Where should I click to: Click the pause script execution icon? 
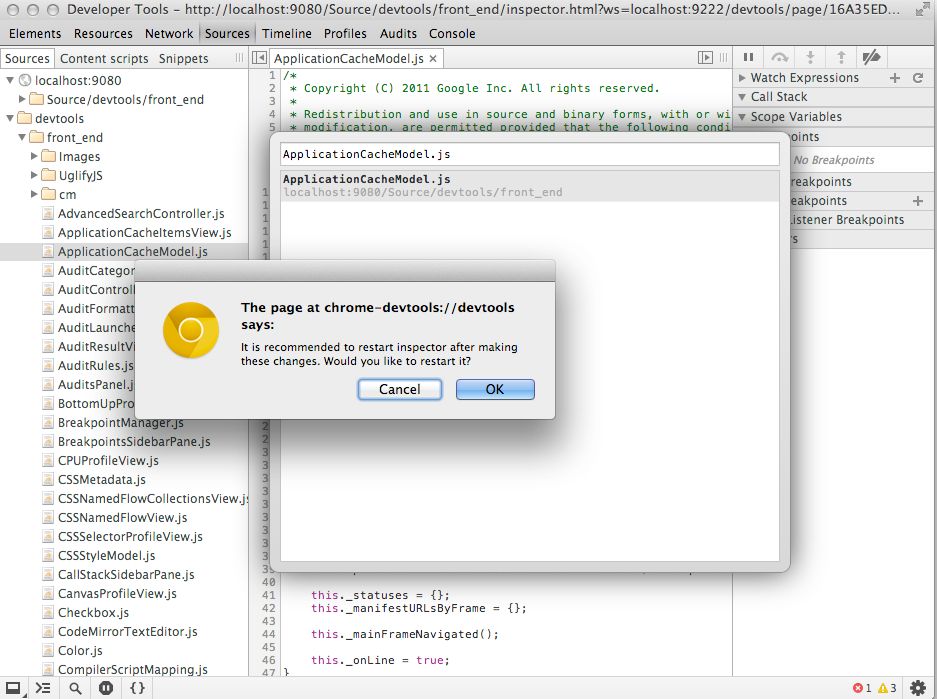tap(748, 57)
